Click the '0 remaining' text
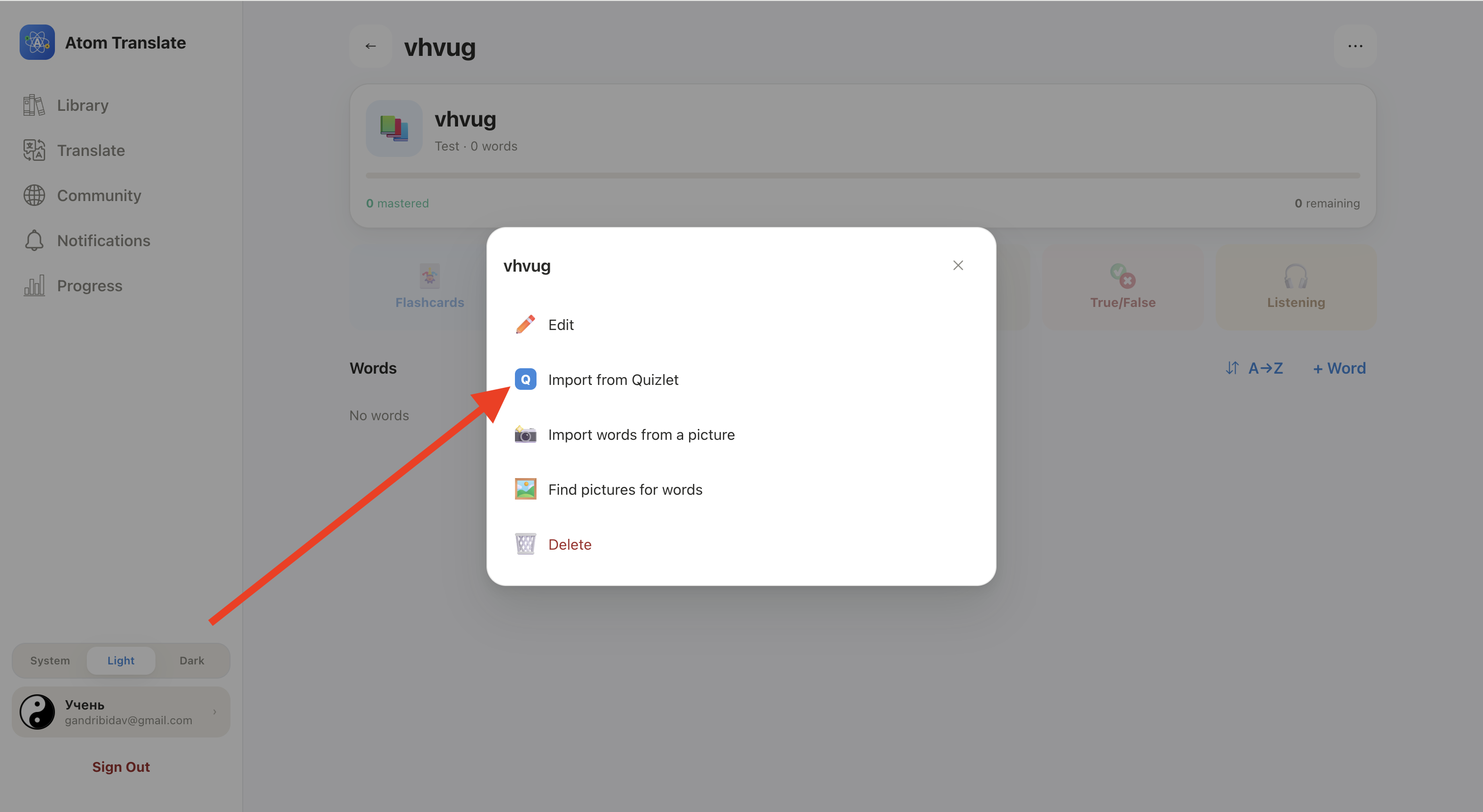 point(1327,203)
